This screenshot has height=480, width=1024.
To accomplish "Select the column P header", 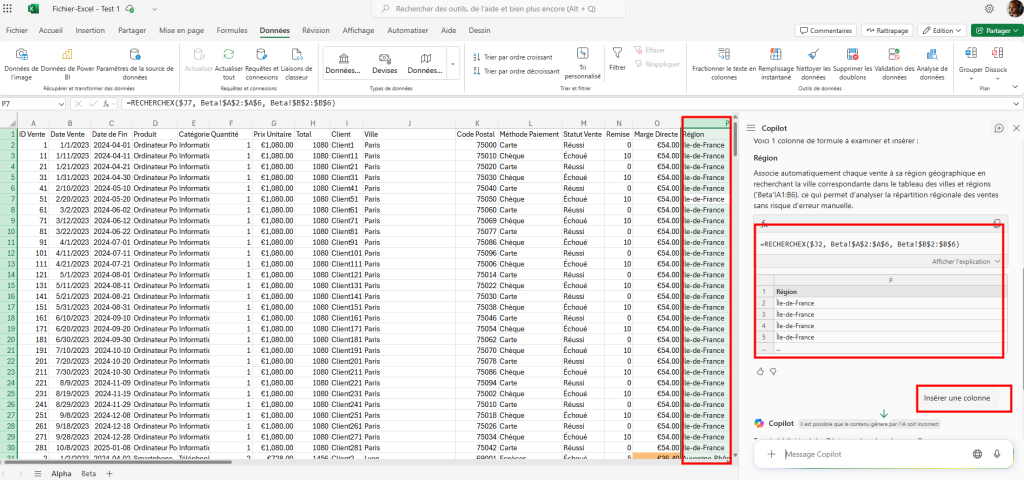I will pyautogui.click(x=707, y=122).
